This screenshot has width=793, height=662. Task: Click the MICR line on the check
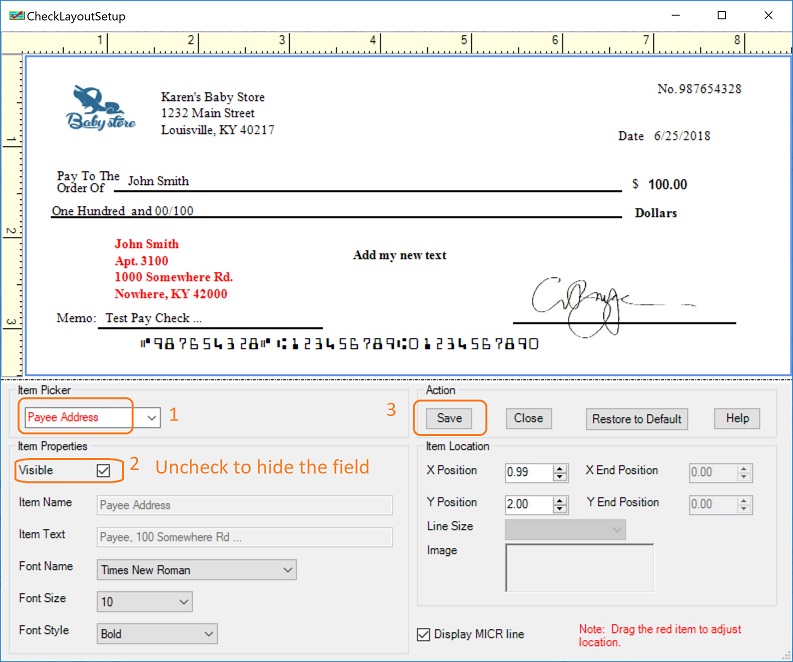click(340, 343)
